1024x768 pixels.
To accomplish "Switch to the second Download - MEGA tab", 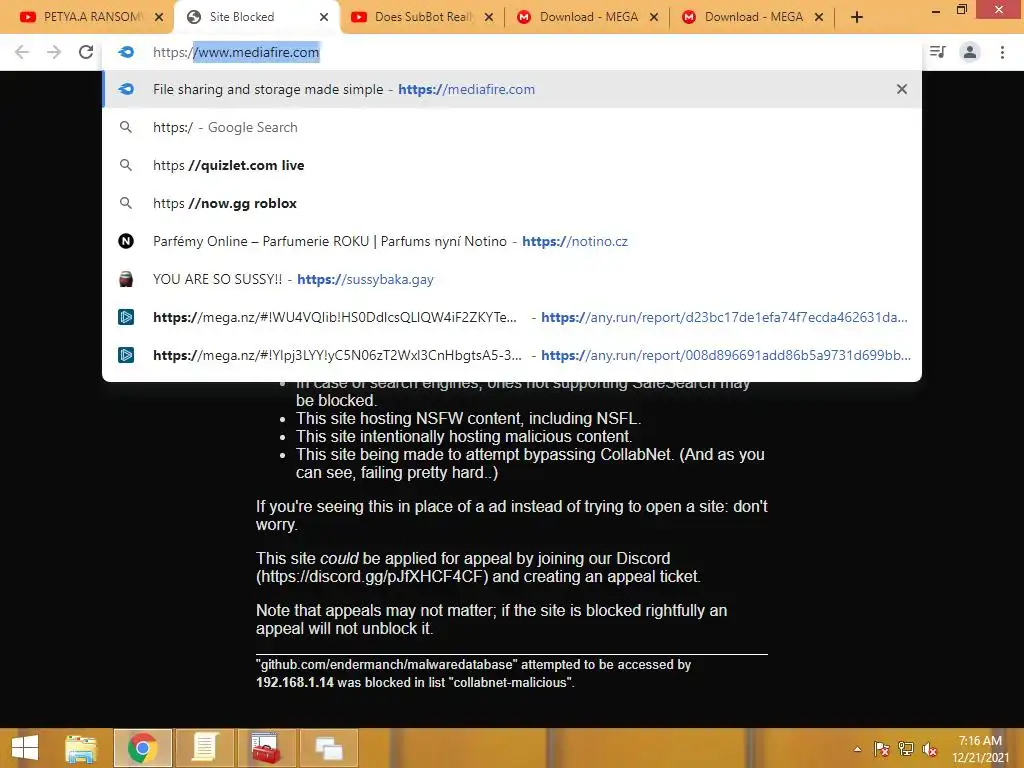I will click(x=752, y=17).
